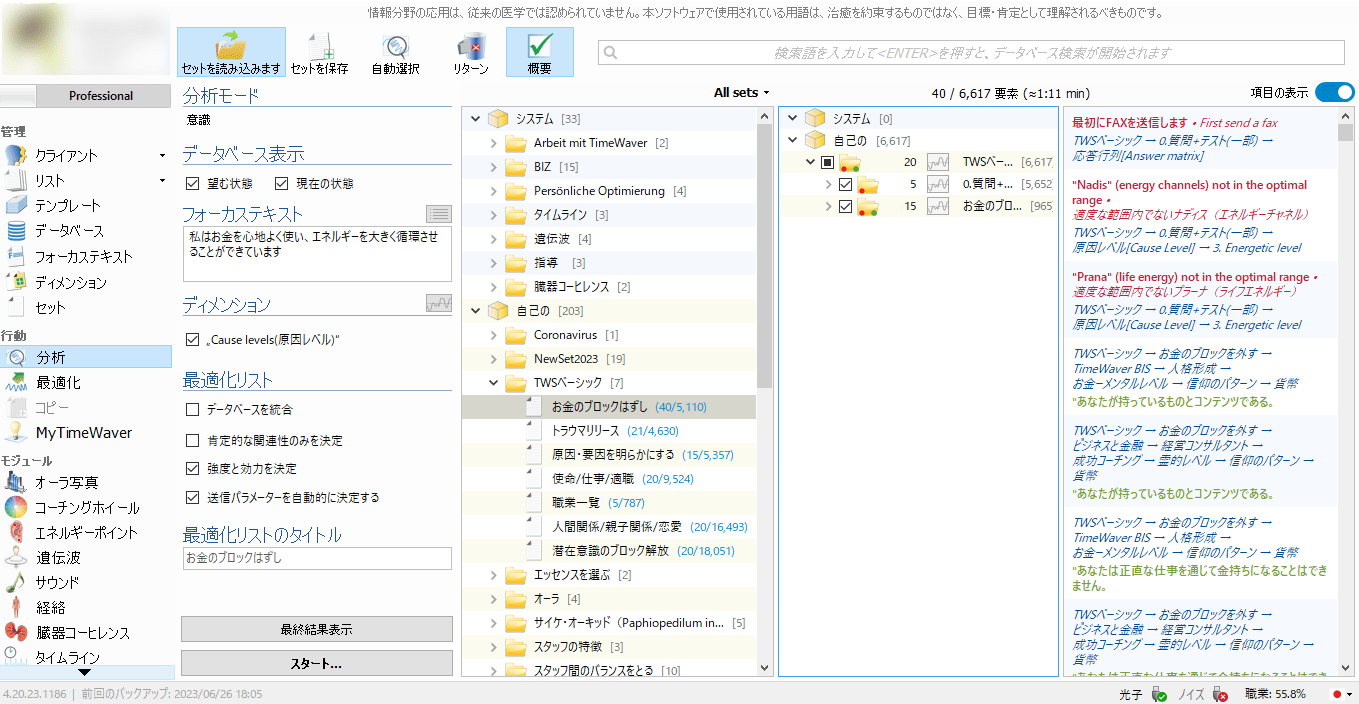Open データベース in the sidebar
The width and height of the screenshot is (1359, 704).
tap(69, 231)
